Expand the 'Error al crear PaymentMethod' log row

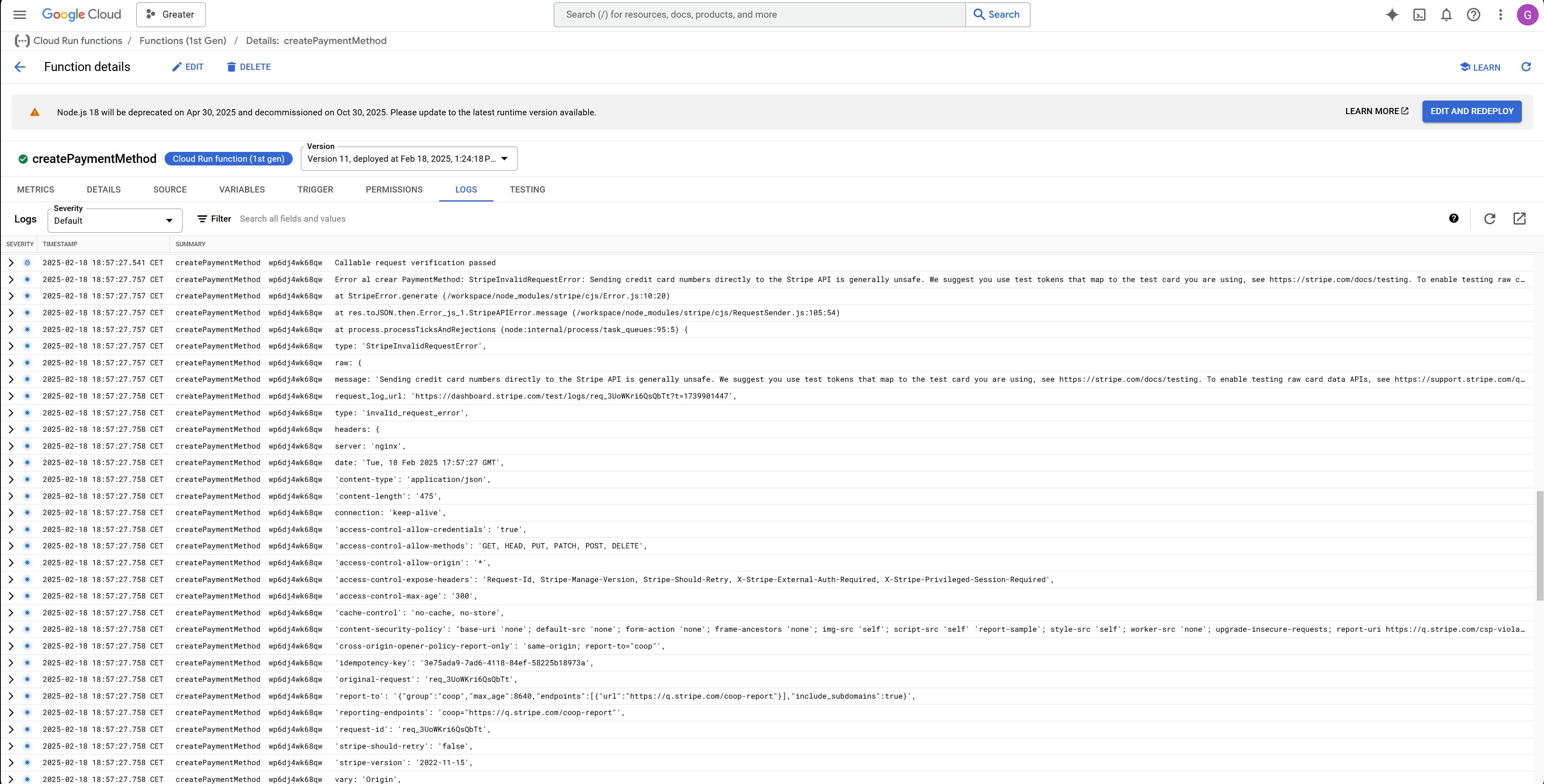coord(11,279)
